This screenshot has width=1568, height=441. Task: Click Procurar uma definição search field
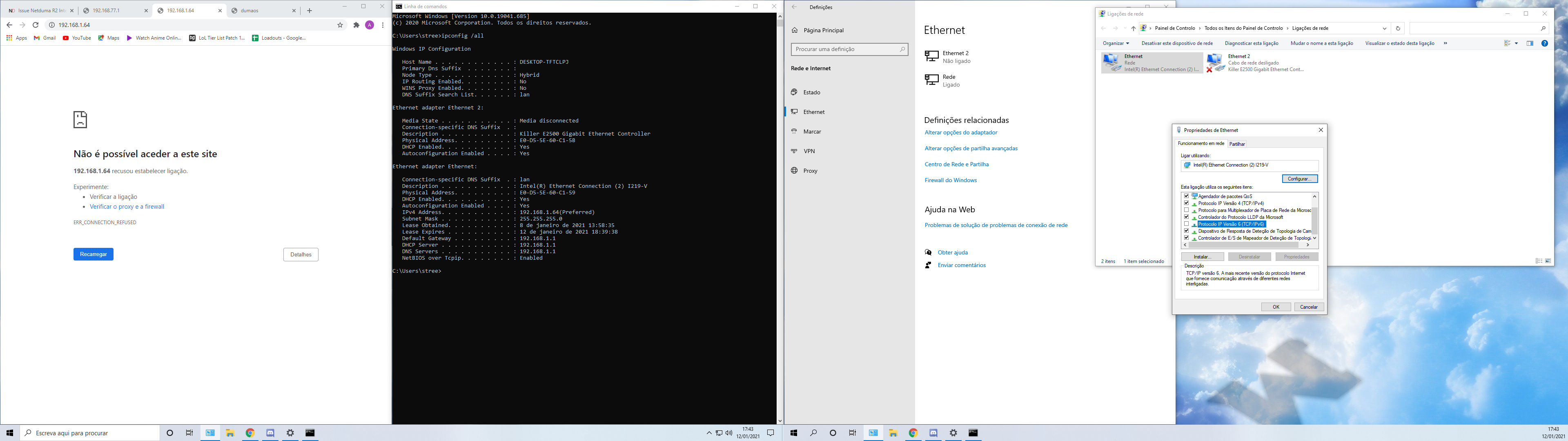[849, 49]
